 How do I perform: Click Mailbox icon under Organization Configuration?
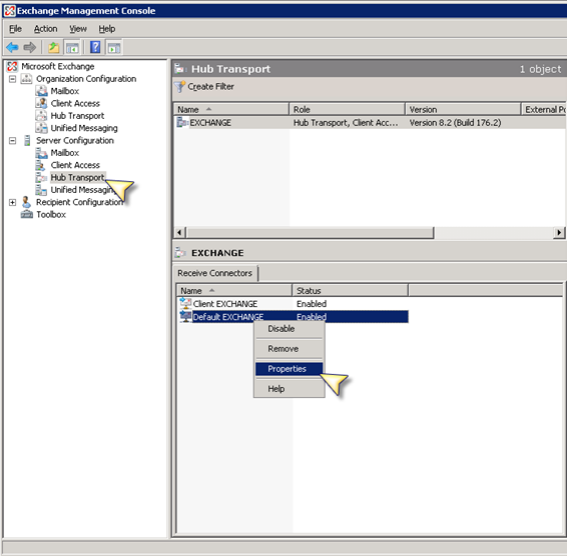pos(41,91)
